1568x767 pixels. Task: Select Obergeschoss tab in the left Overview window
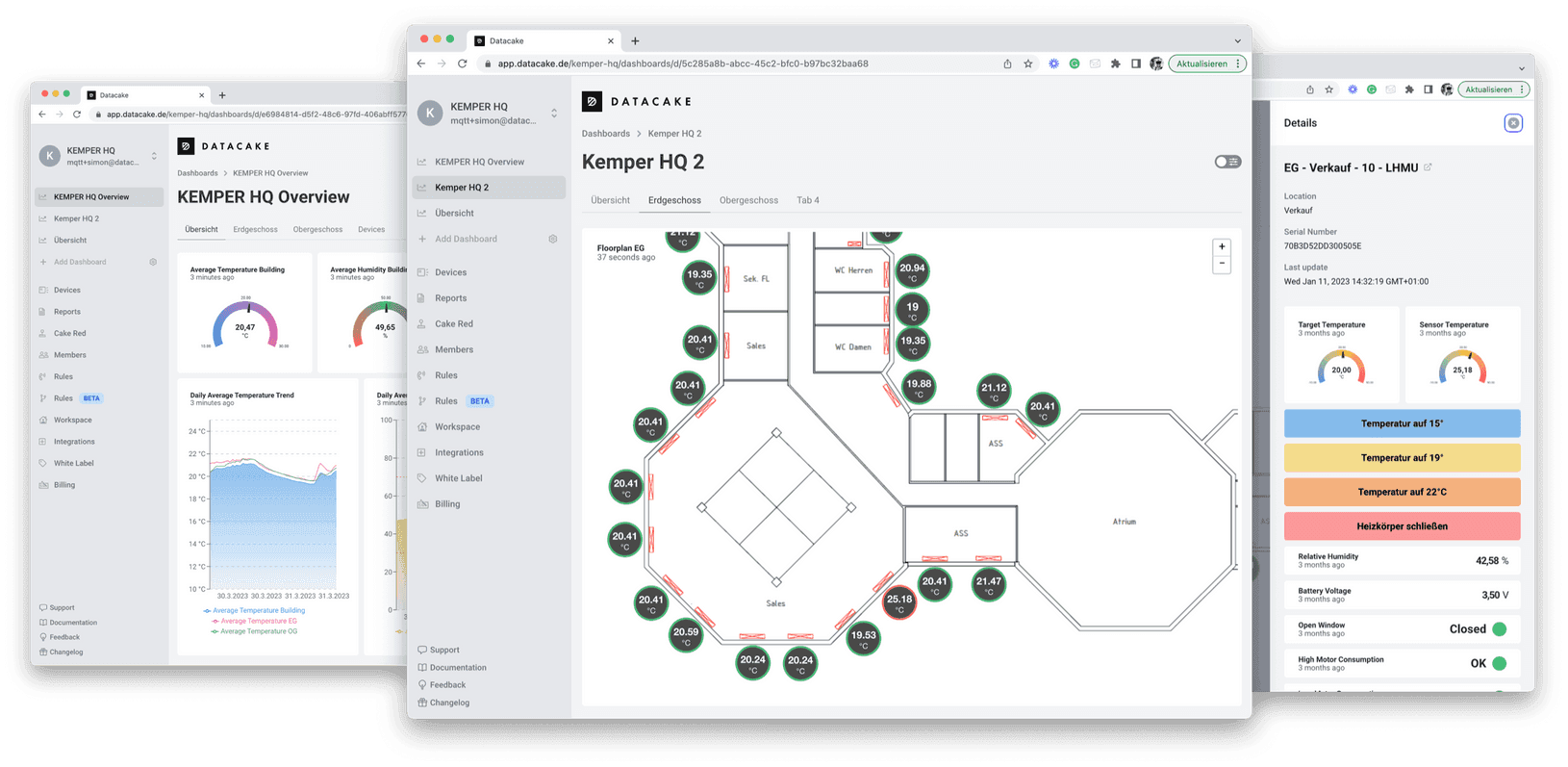pyautogui.click(x=317, y=230)
